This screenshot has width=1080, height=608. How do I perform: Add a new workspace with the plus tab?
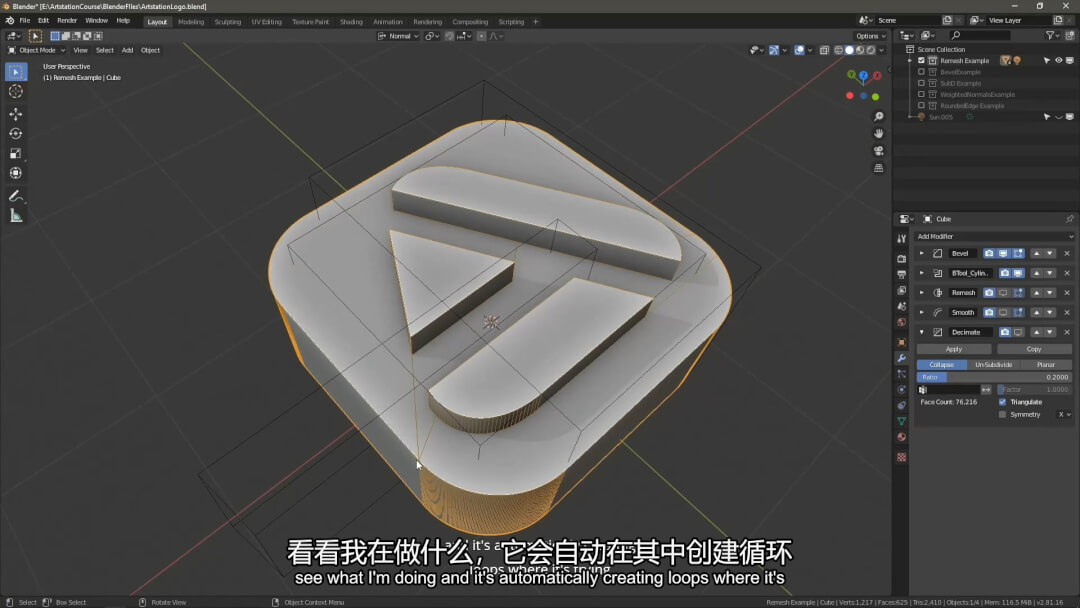[x=535, y=21]
